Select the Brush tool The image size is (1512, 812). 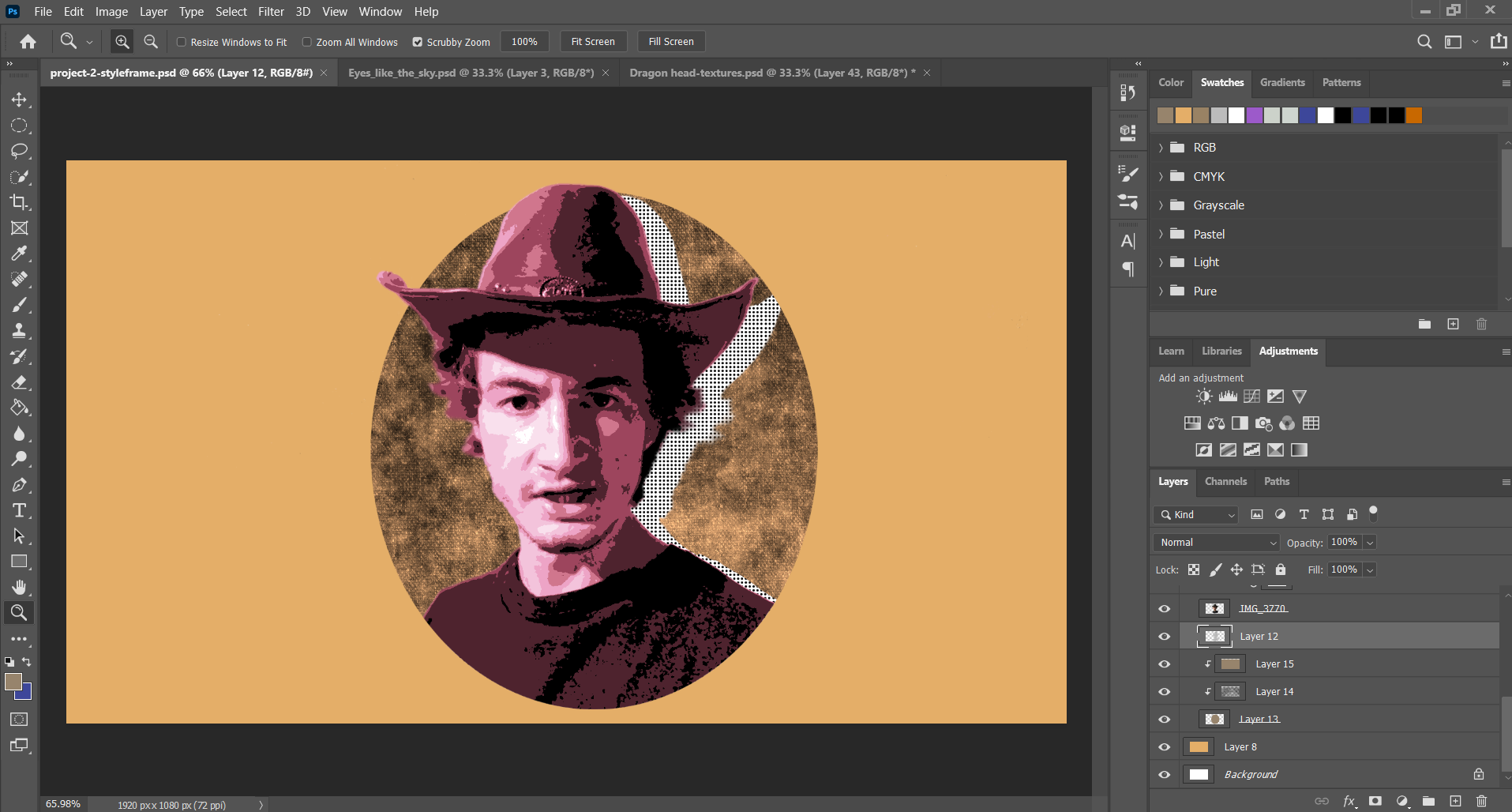point(19,305)
